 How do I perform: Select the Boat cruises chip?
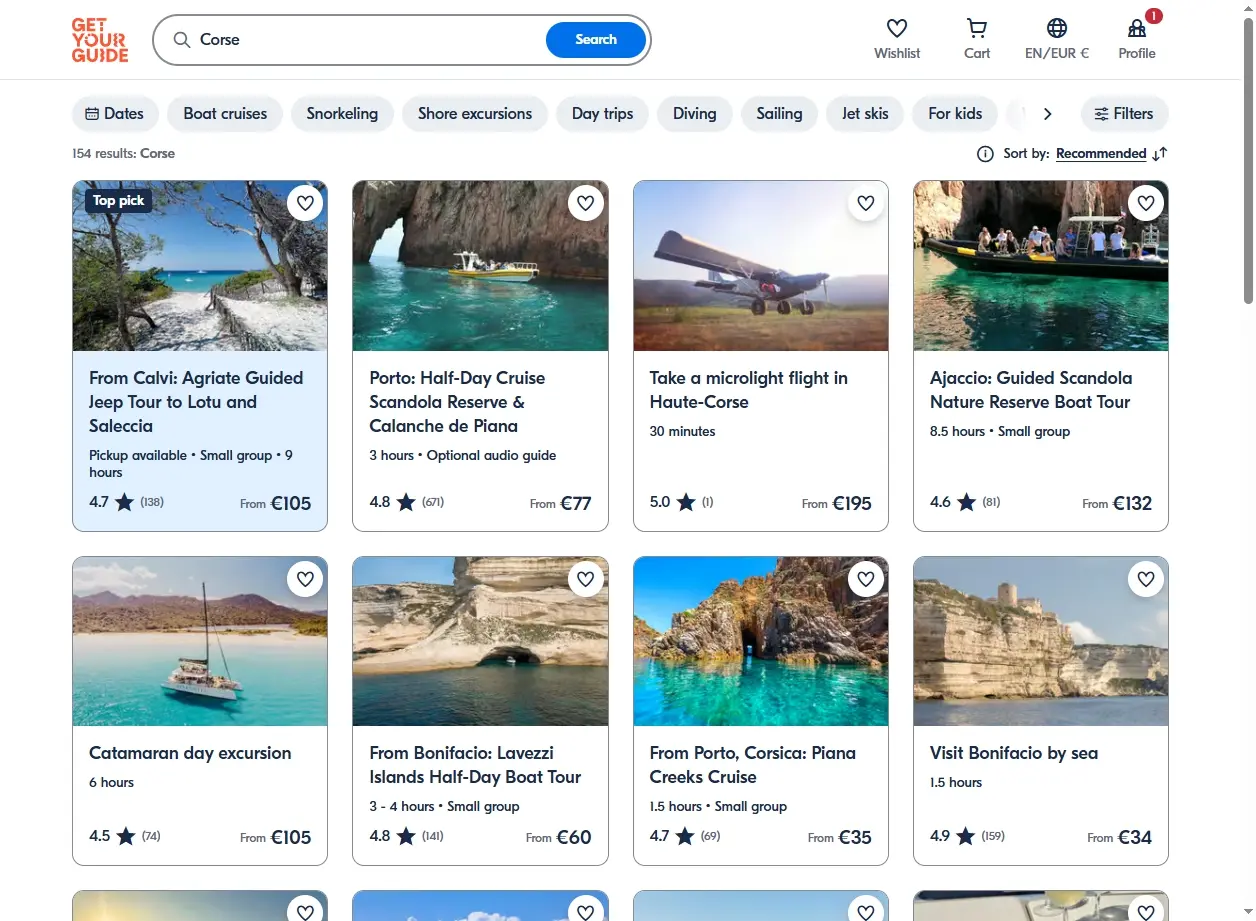click(225, 114)
